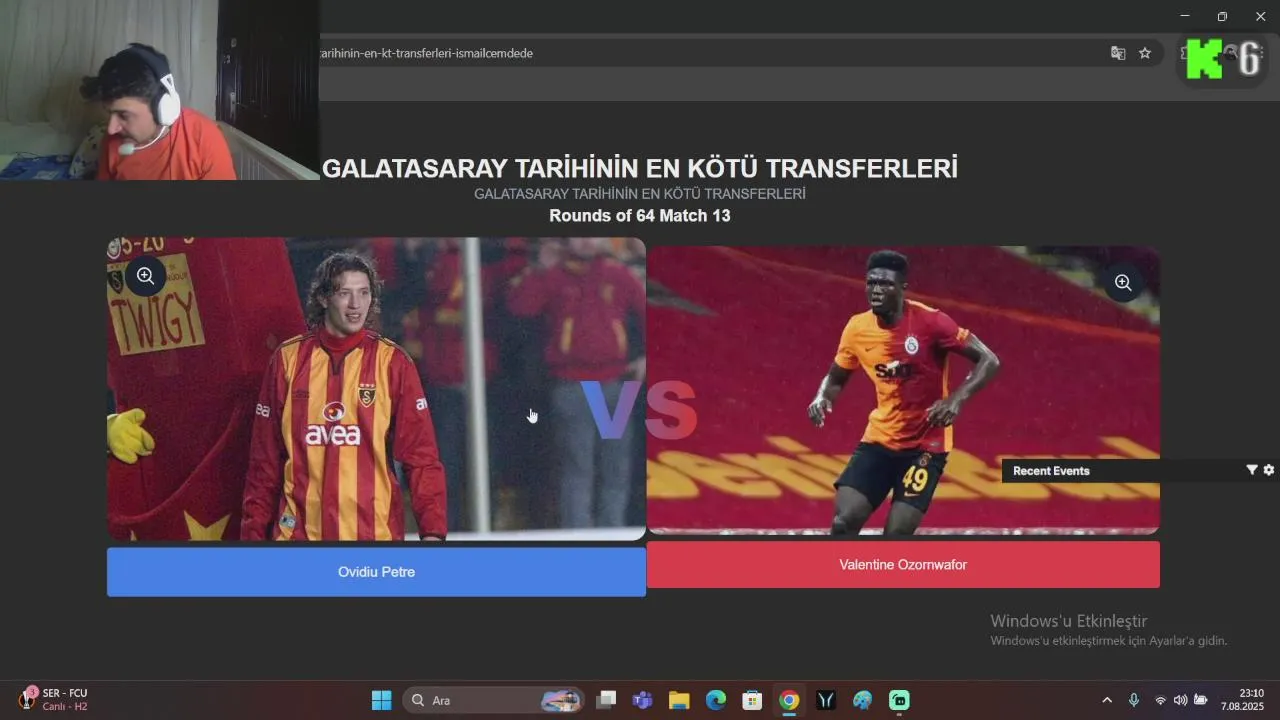Zoom into Valentine Ozornwafor photo magnifier icon

pos(1123,283)
